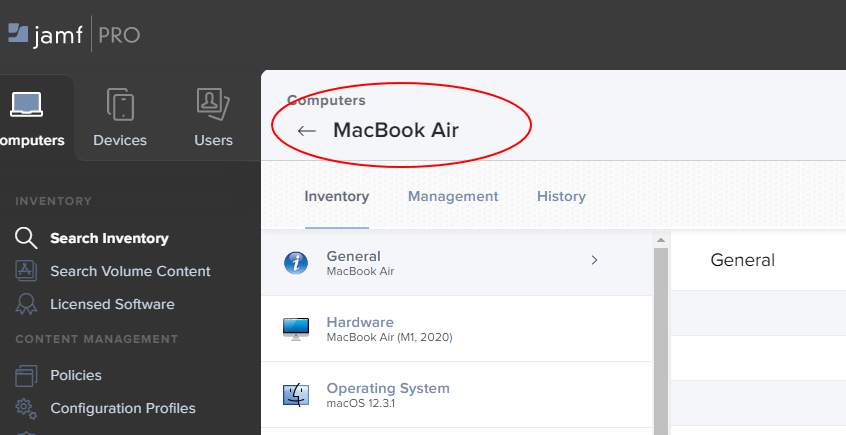Screen dimensions: 846x435
Task: Select the General inventory category label
Action: click(353, 256)
